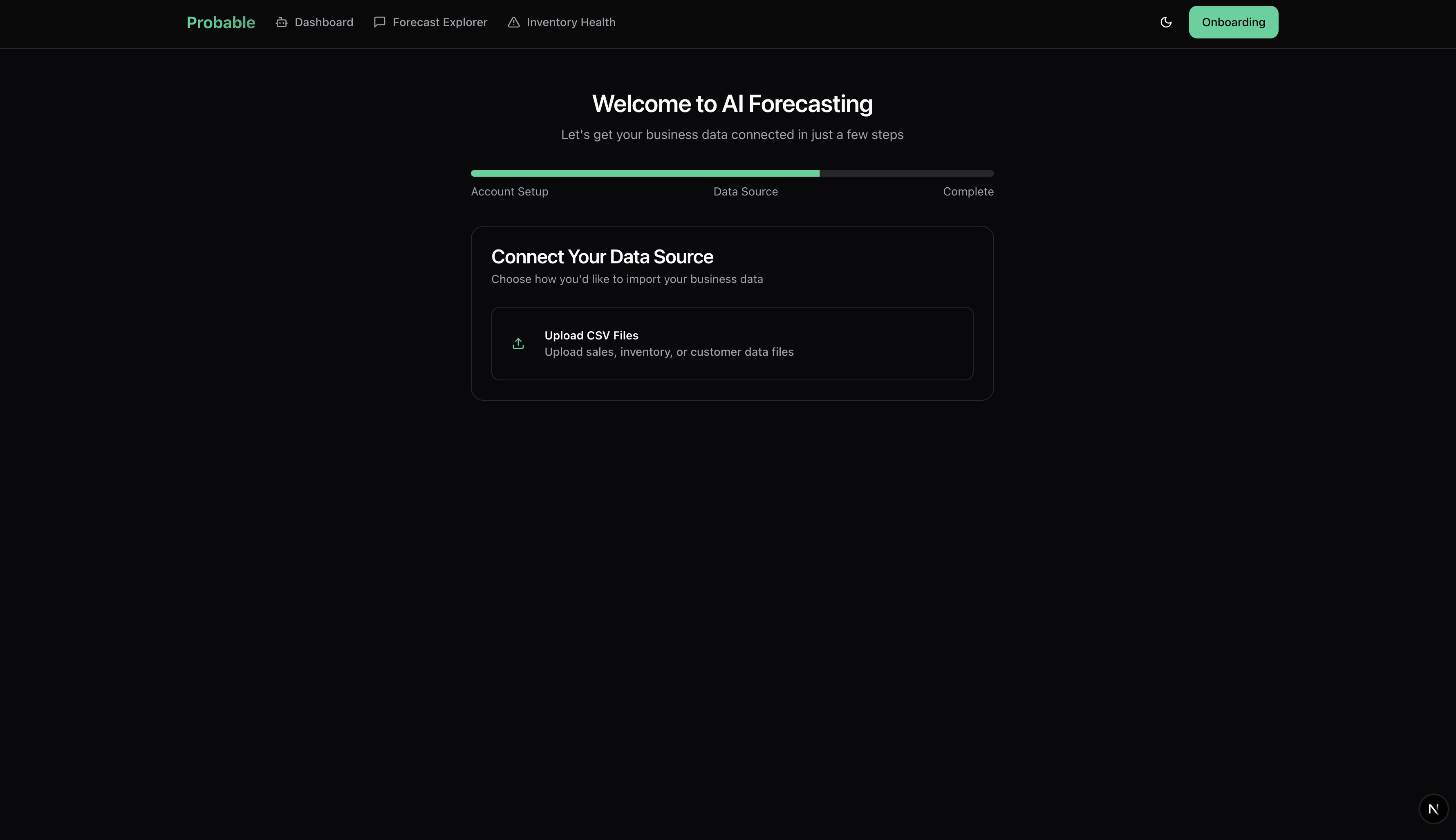Viewport: 1456px width, 840px height.
Task: Go to Forecast Explorer page
Action: click(439, 22)
